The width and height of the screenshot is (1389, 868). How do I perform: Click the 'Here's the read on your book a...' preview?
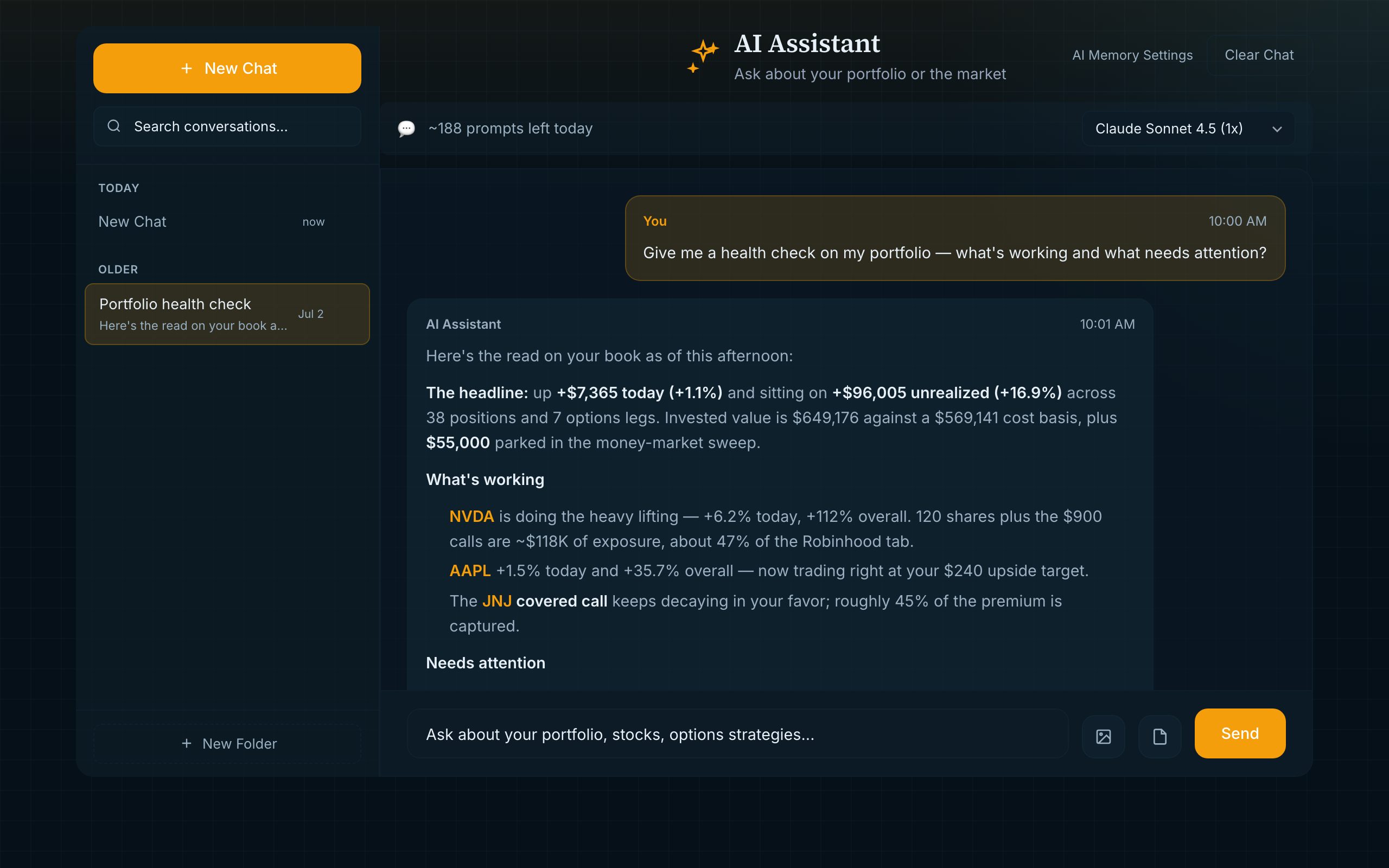pos(193,325)
